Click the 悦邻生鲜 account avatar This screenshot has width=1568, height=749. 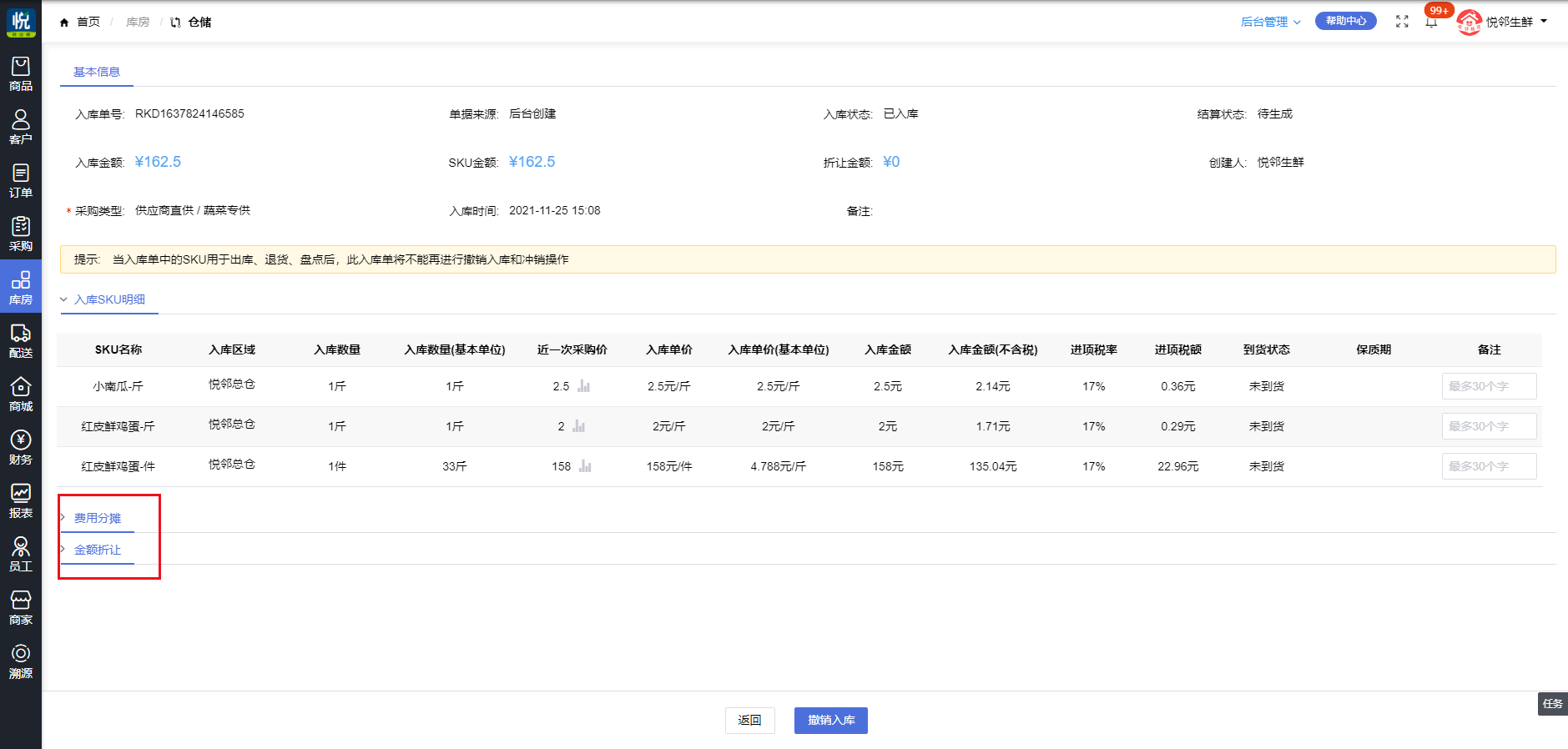click(x=1469, y=22)
